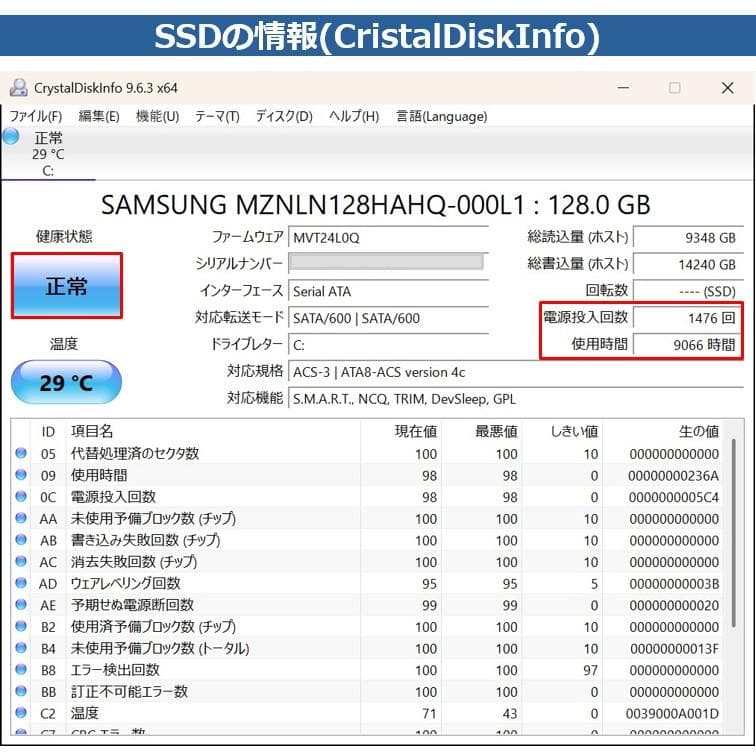
Task: Click the status dot for attribute B2
Action: tap(21, 626)
